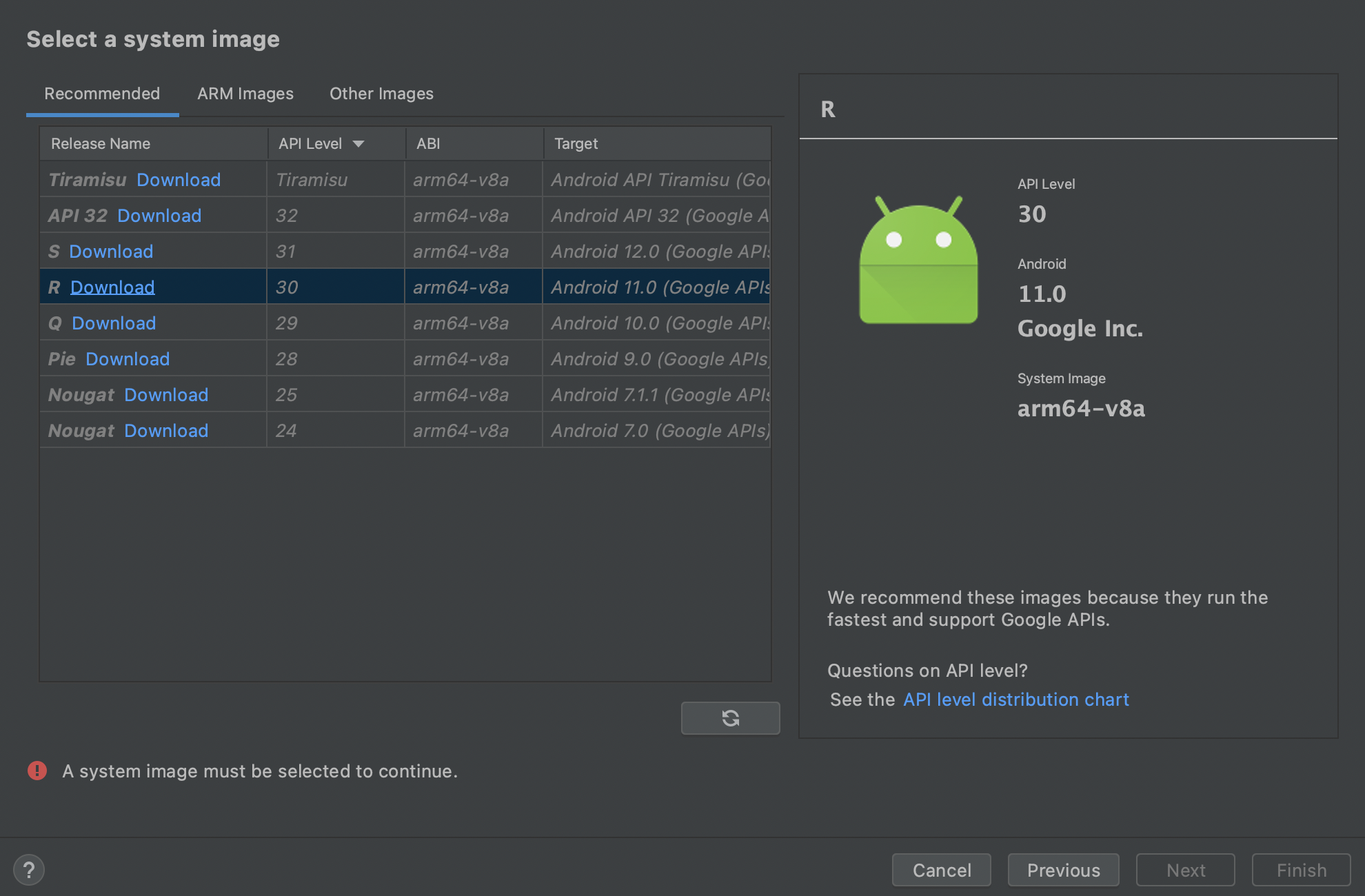Select the API level 25 cell
Viewport: 1365px width, 896px height.
pos(336,395)
